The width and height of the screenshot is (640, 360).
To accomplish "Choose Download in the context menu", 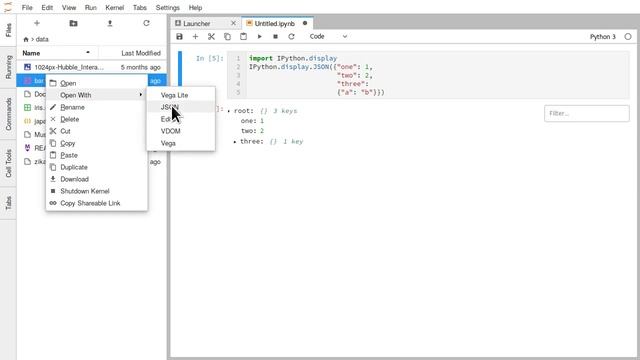I will pos(97,179).
